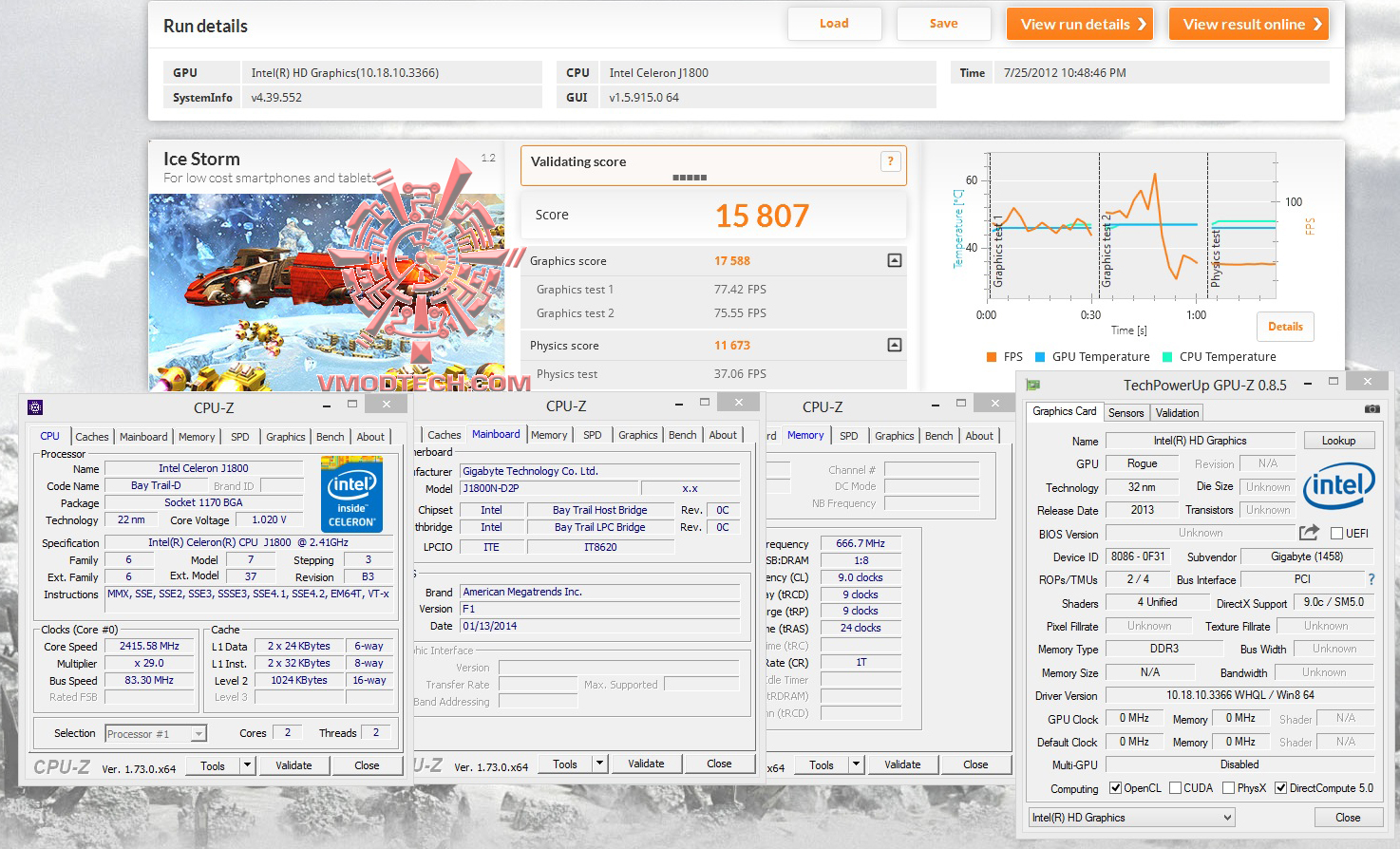The width and height of the screenshot is (1400, 849).
Task: Click the Physics score value 11 673
Action: [732, 345]
